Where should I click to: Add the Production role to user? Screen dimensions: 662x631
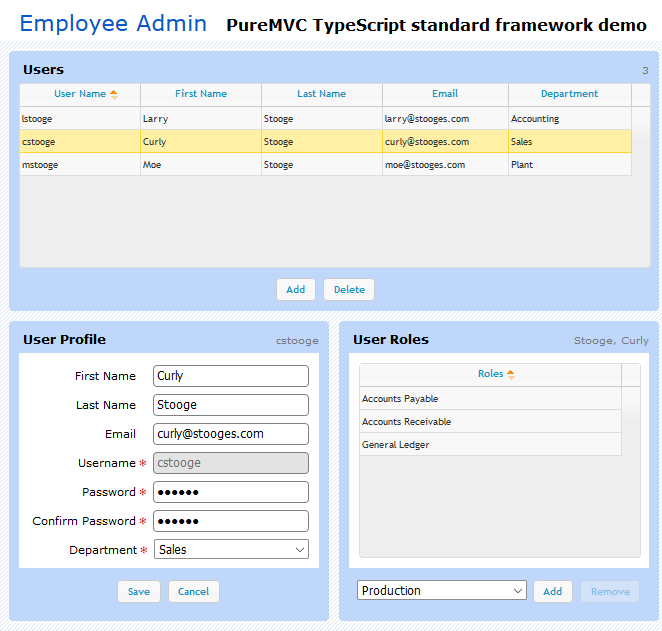click(x=553, y=591)
